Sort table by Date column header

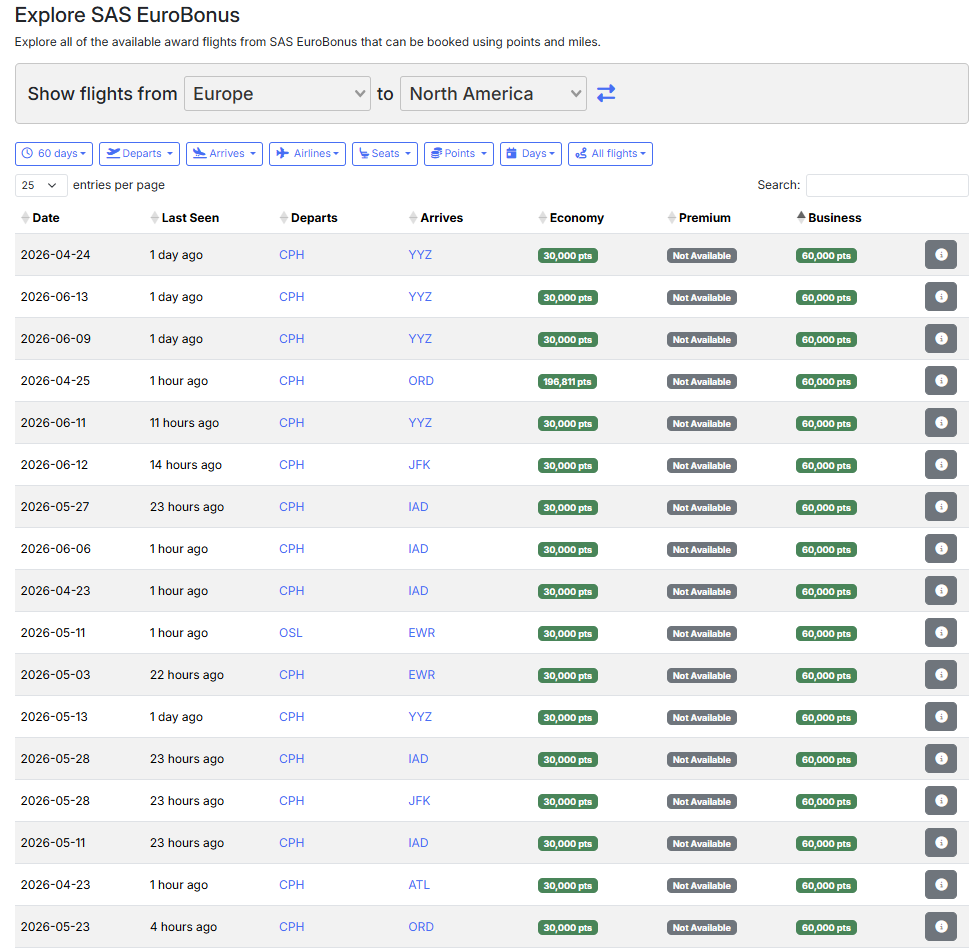(x=45, y=218)
